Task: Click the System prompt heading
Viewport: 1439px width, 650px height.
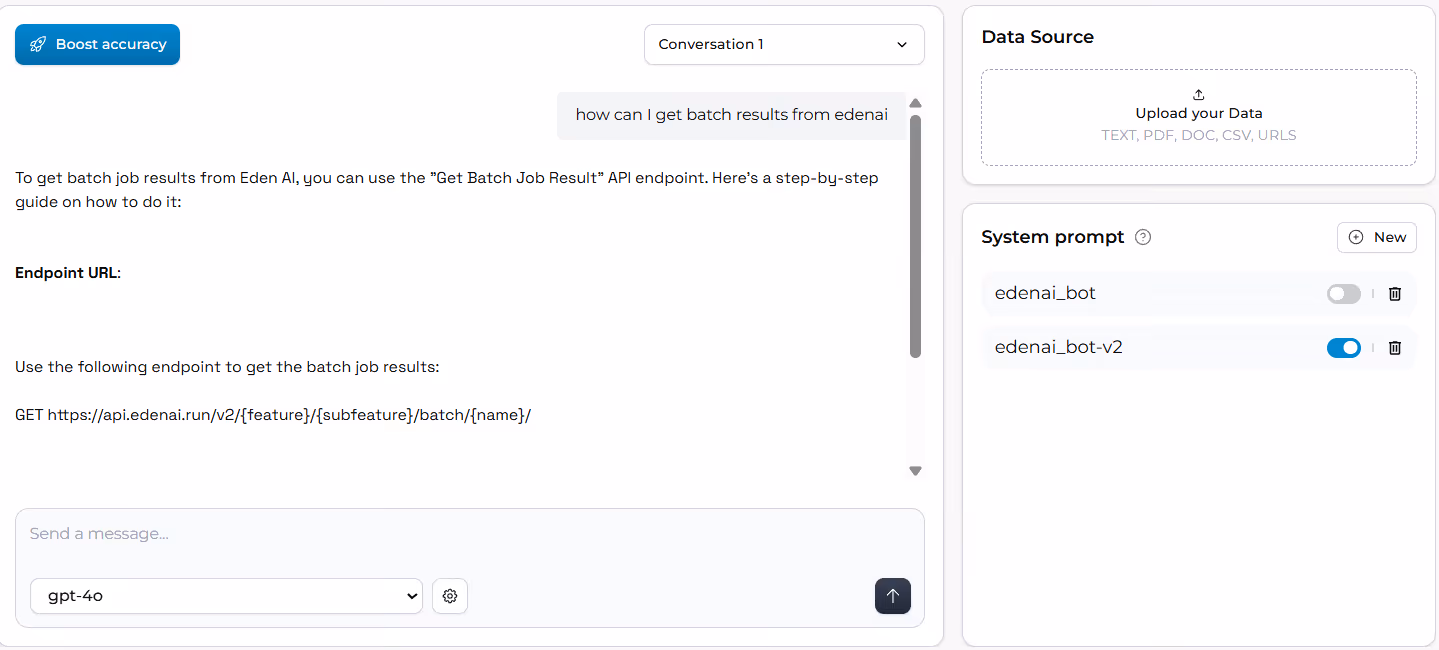Action: [x=1053, y=237]
